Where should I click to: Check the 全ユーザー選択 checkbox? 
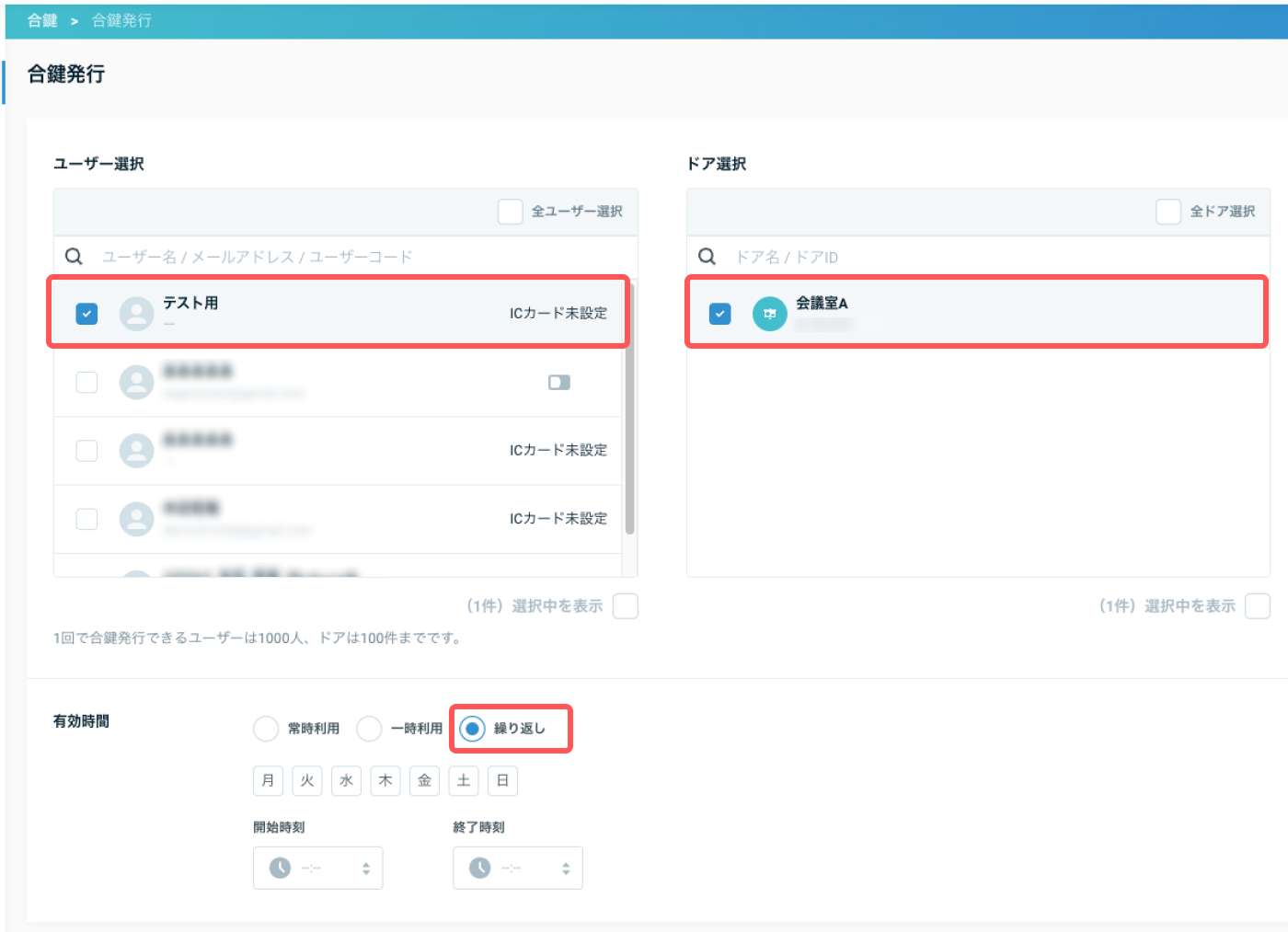click(511, 212)
